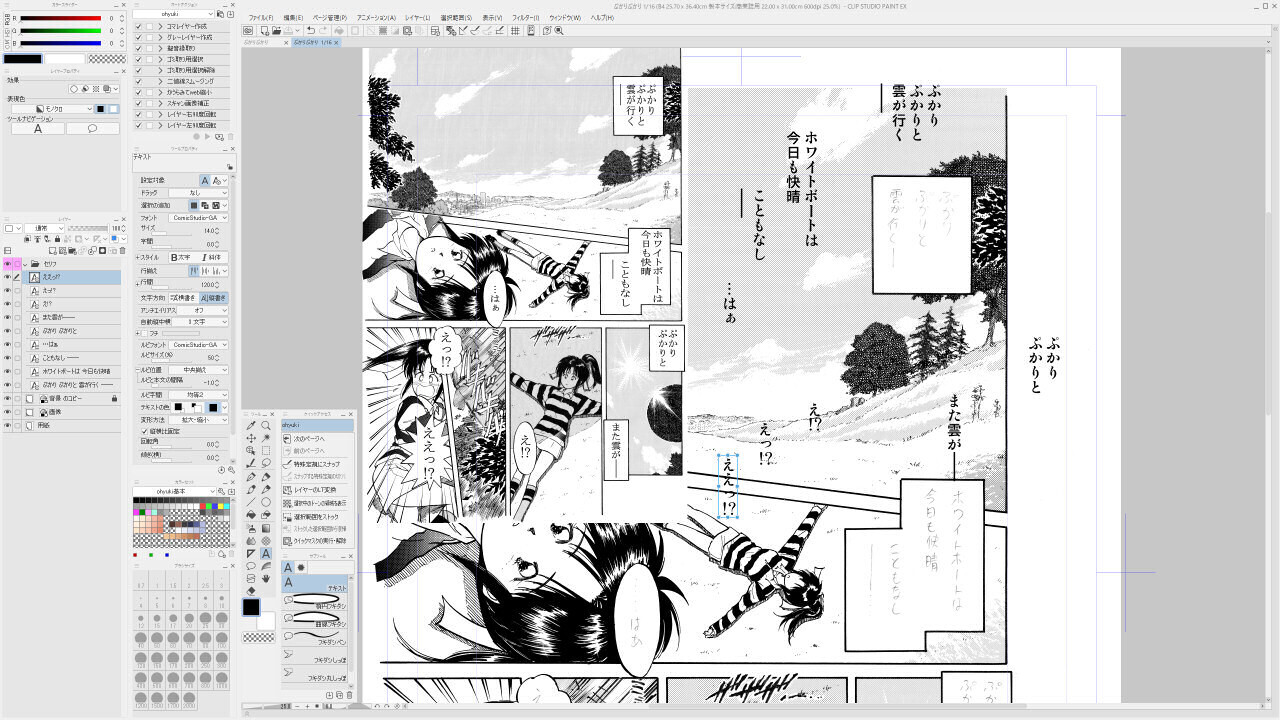Hide the また雲が text layer

pyautogui.click(x=7, y=317)
